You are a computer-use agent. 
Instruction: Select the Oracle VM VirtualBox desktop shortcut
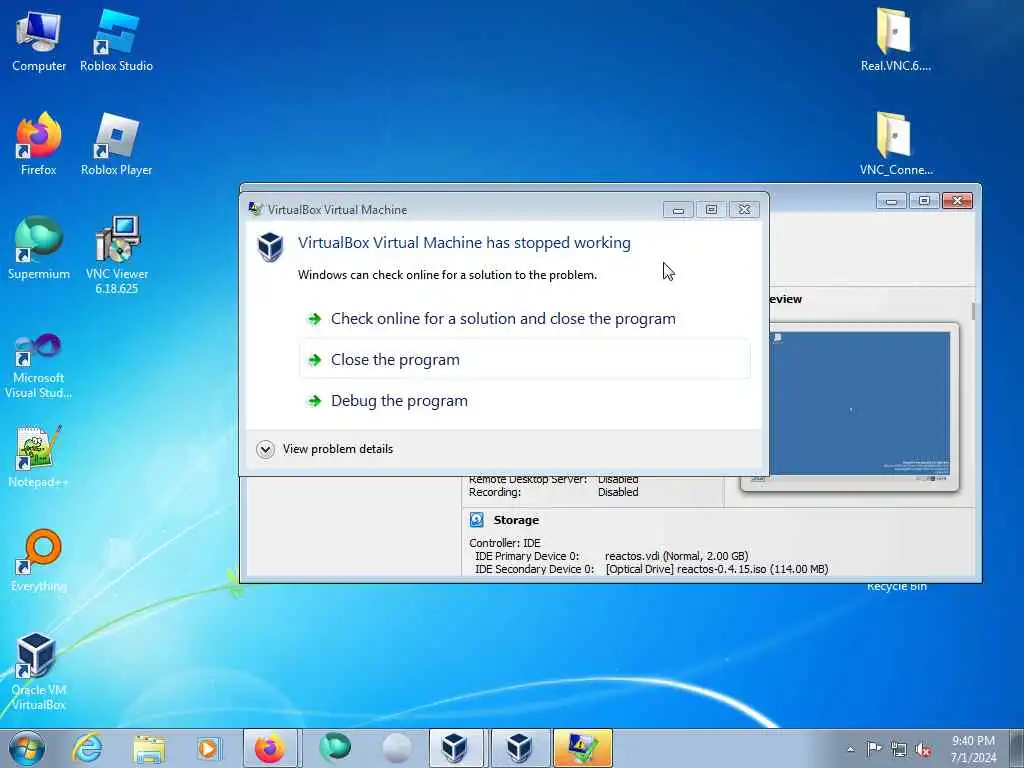39,671
